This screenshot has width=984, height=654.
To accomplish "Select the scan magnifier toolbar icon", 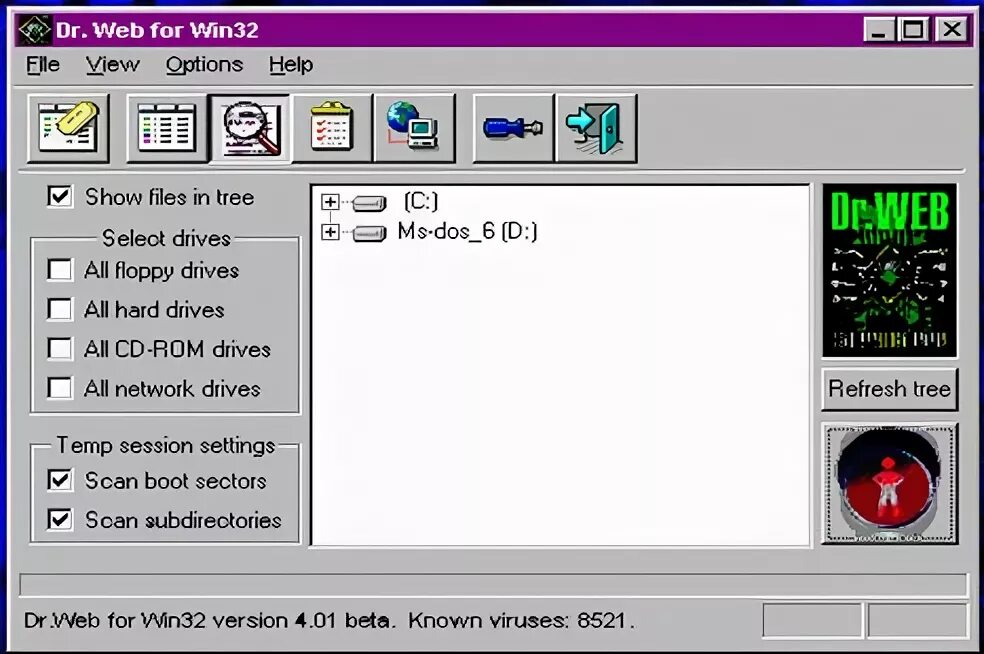I will tap(250, 128).
